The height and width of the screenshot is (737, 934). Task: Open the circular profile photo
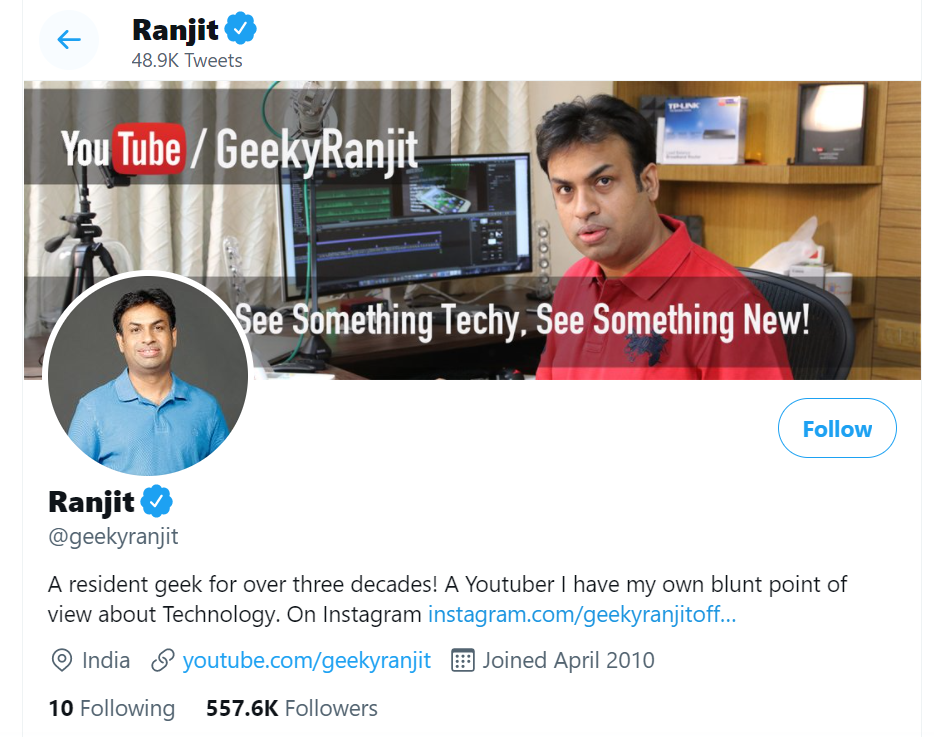pos(147,374)
